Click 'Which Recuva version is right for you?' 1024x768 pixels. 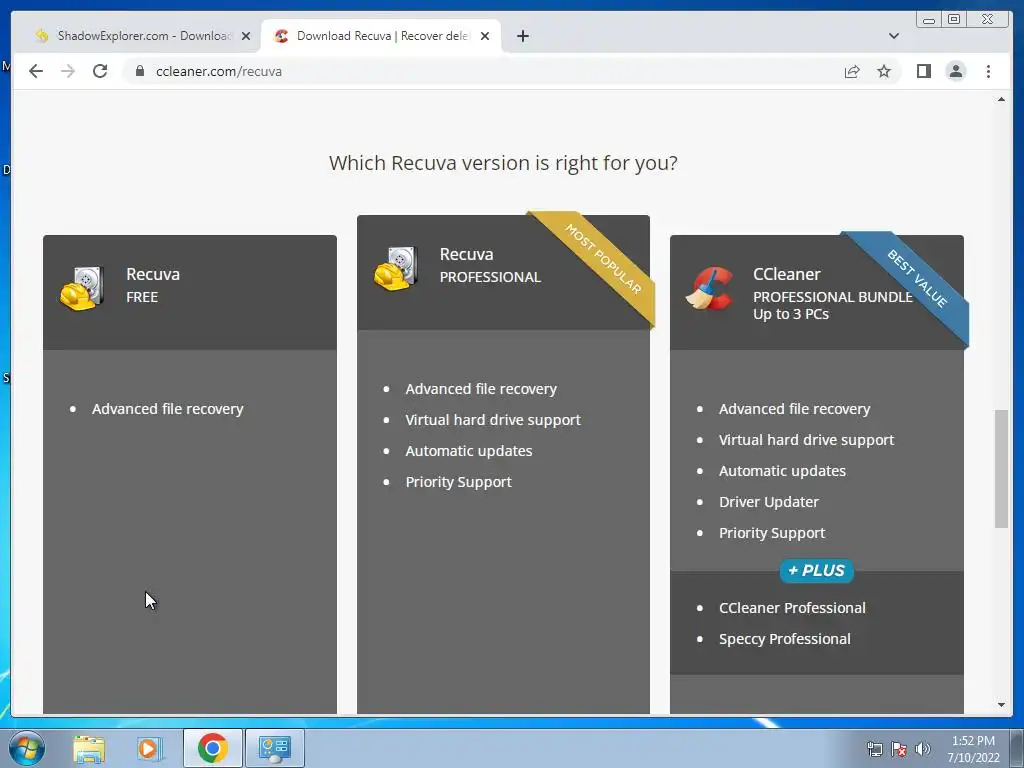[503, 163]
